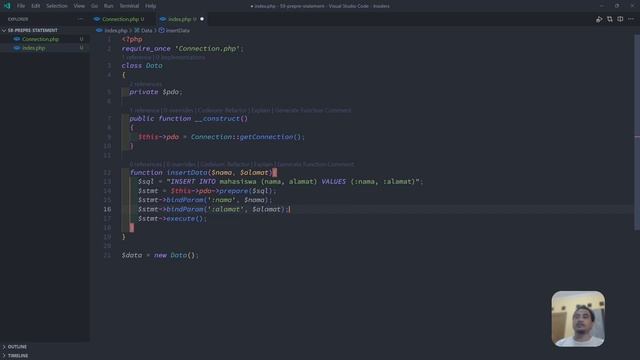Screen dimensions: 640x360
Task: Open the Terminal menu
Action: coord(129,6)
